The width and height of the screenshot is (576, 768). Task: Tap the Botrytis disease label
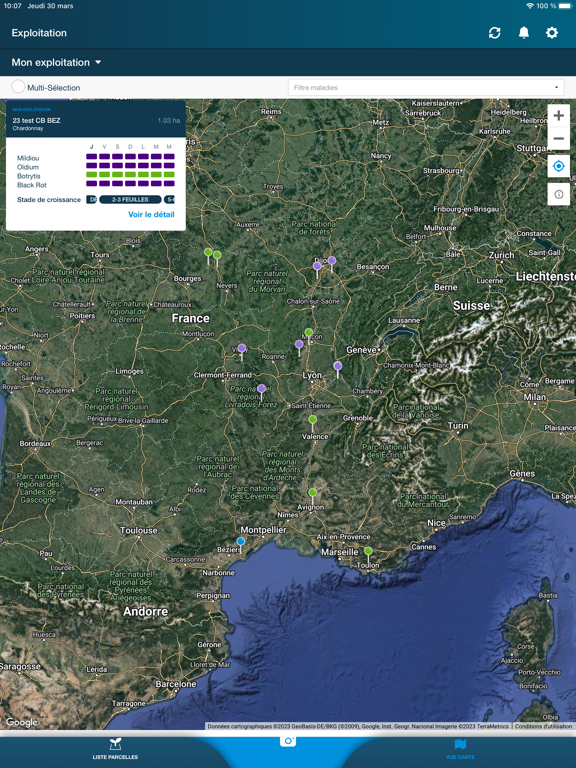click(x=29, y=176)
